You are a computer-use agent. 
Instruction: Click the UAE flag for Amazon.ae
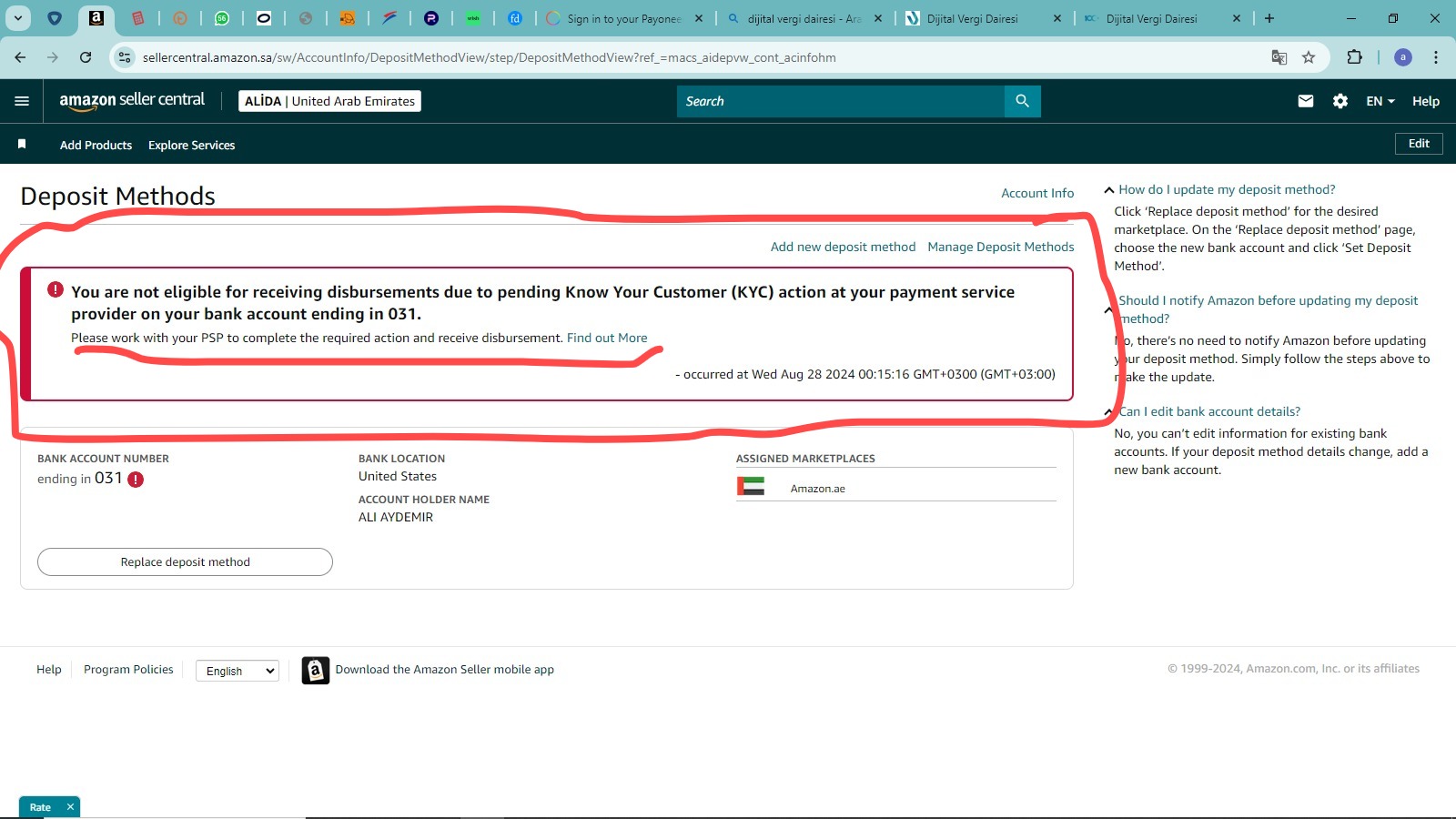[751, 486]
